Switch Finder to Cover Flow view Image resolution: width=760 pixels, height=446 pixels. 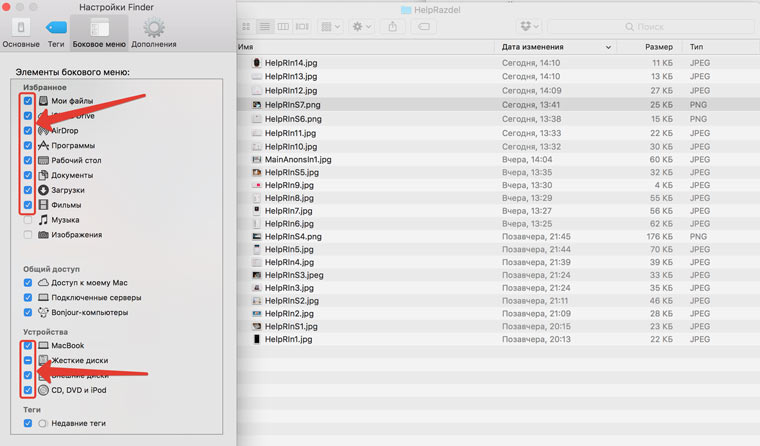302,27
